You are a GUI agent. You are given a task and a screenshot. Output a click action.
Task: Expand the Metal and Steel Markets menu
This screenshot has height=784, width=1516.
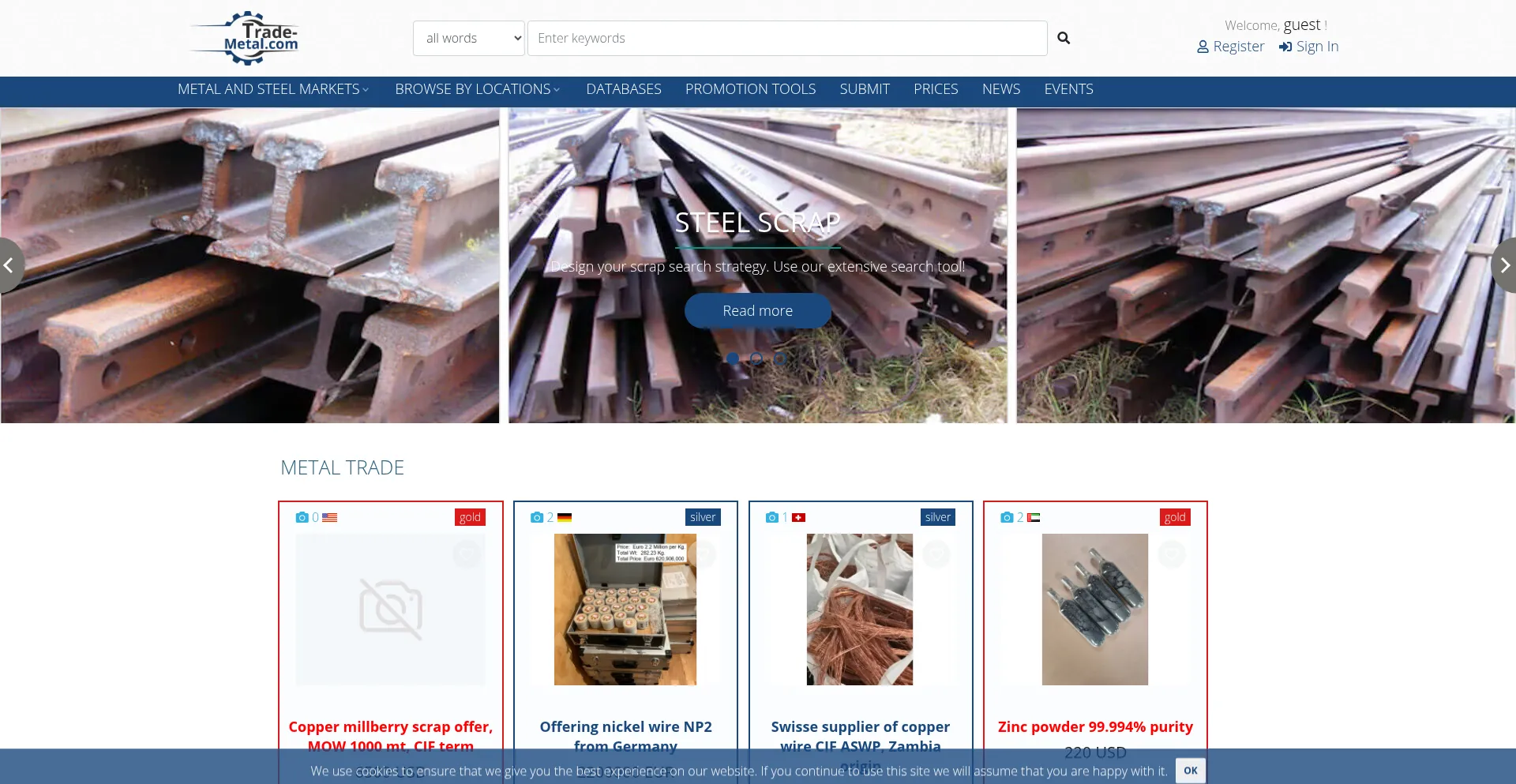click(272, 89)
